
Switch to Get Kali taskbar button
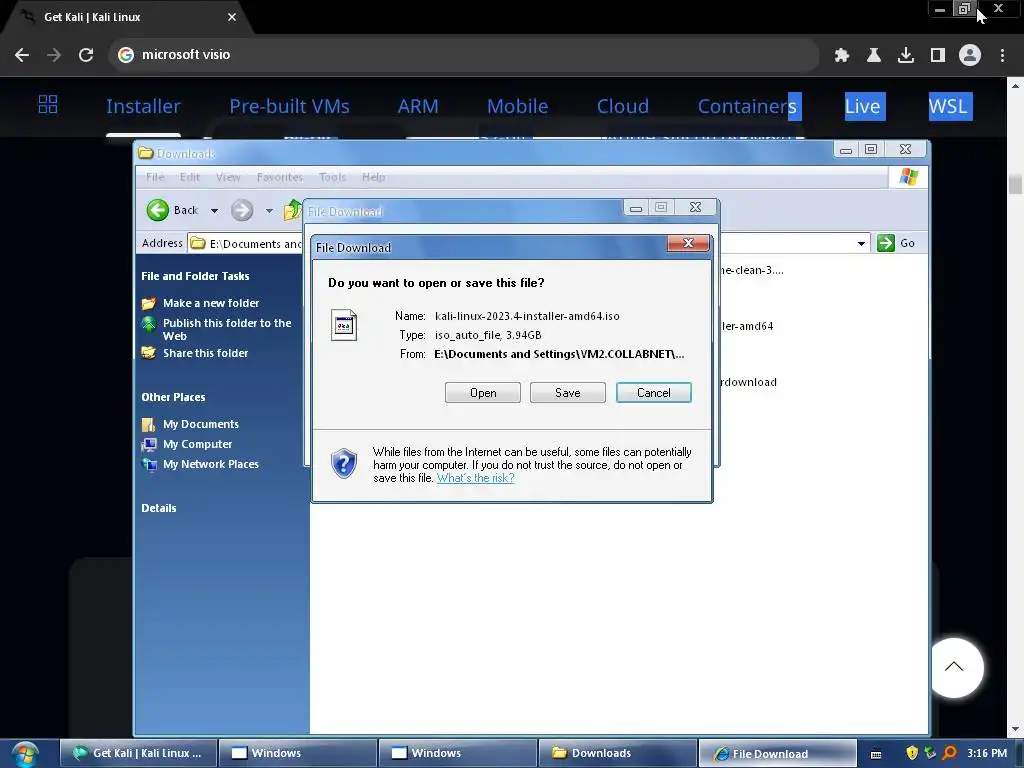(138, 753)
